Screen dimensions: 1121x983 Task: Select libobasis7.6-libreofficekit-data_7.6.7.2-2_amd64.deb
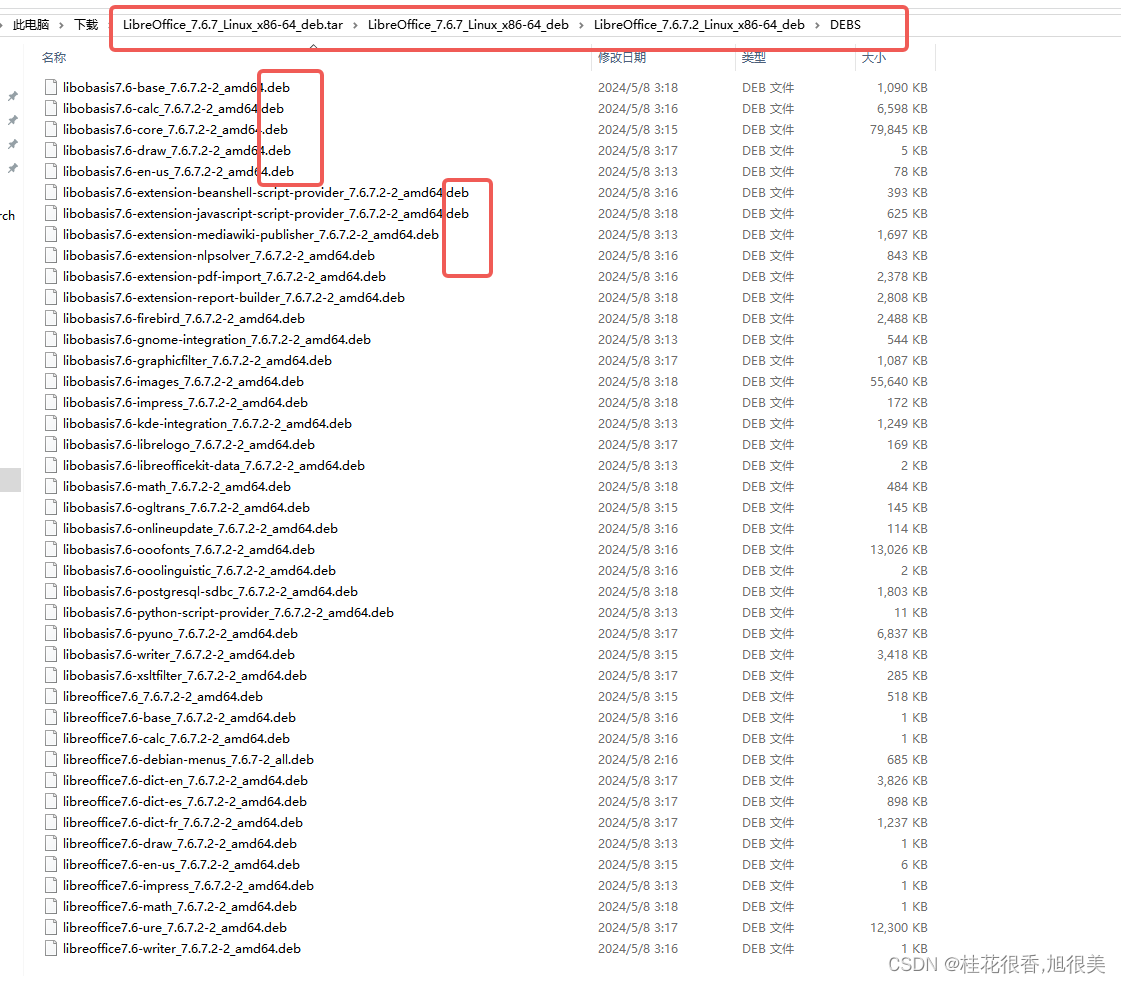(214, 465)
